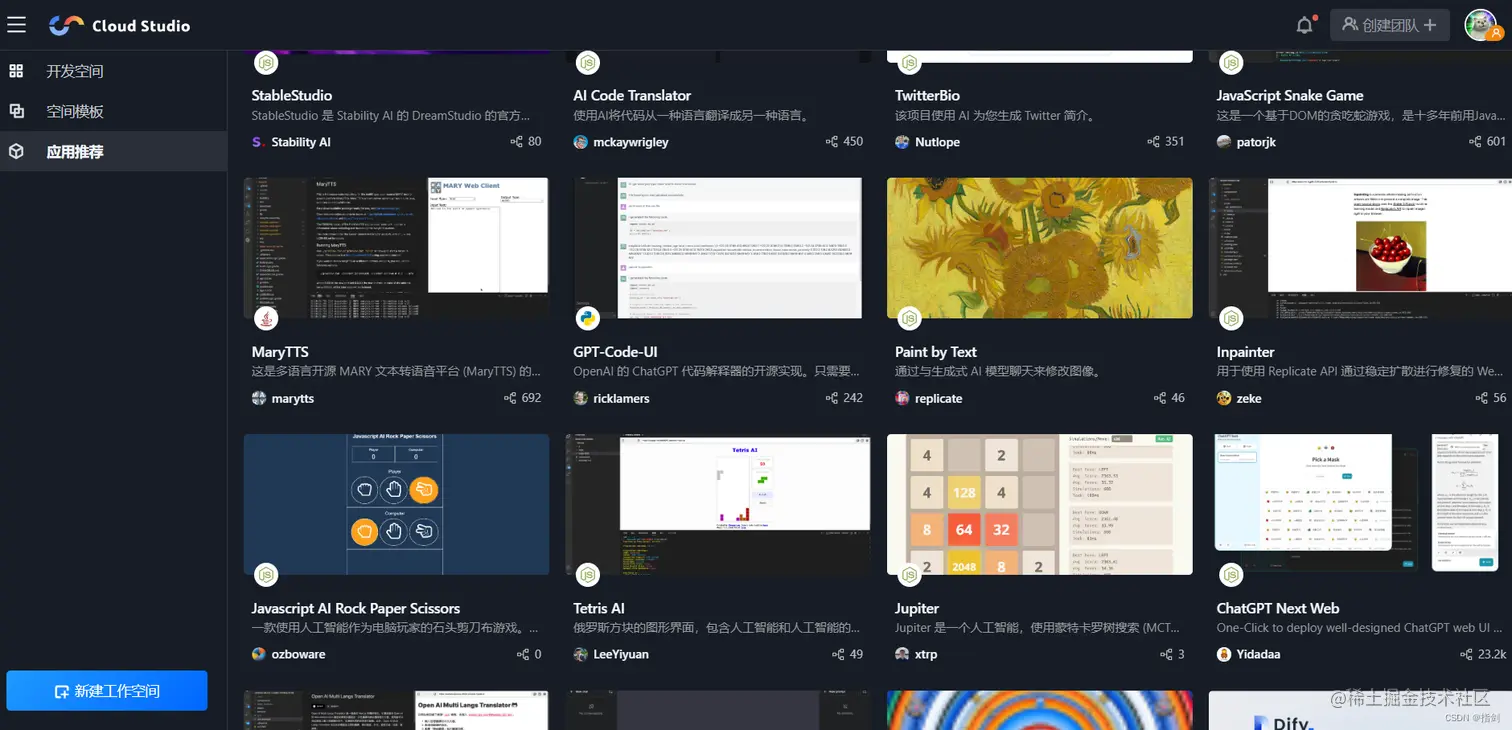1512x730 pixels.
Task: Click the 空间模板 copy icon
Action: [x=16, y=111]
